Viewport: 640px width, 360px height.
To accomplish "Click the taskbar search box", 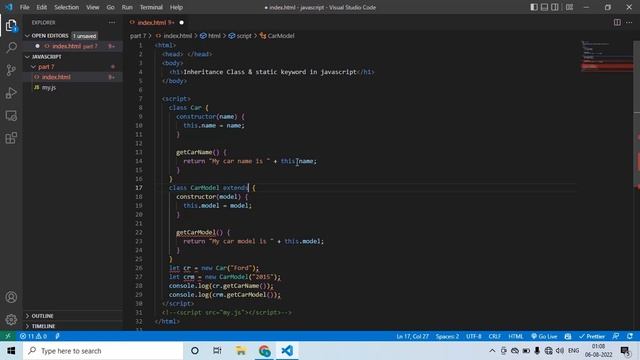I will click(103, 351).
